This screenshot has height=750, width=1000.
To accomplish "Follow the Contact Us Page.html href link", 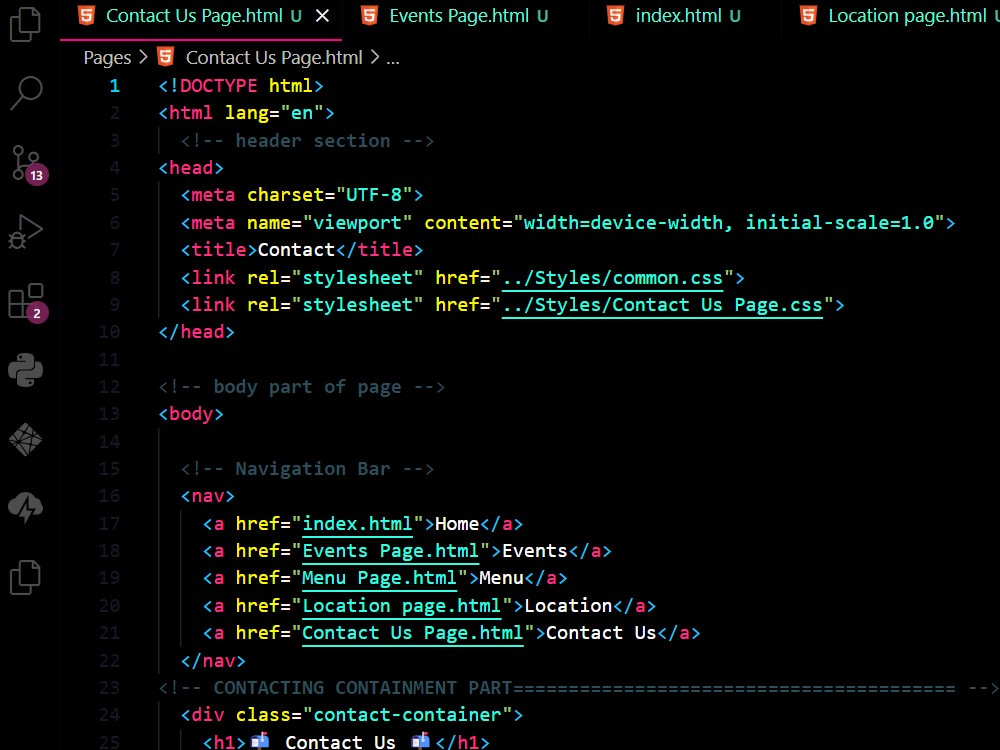I will pos(413,633).
